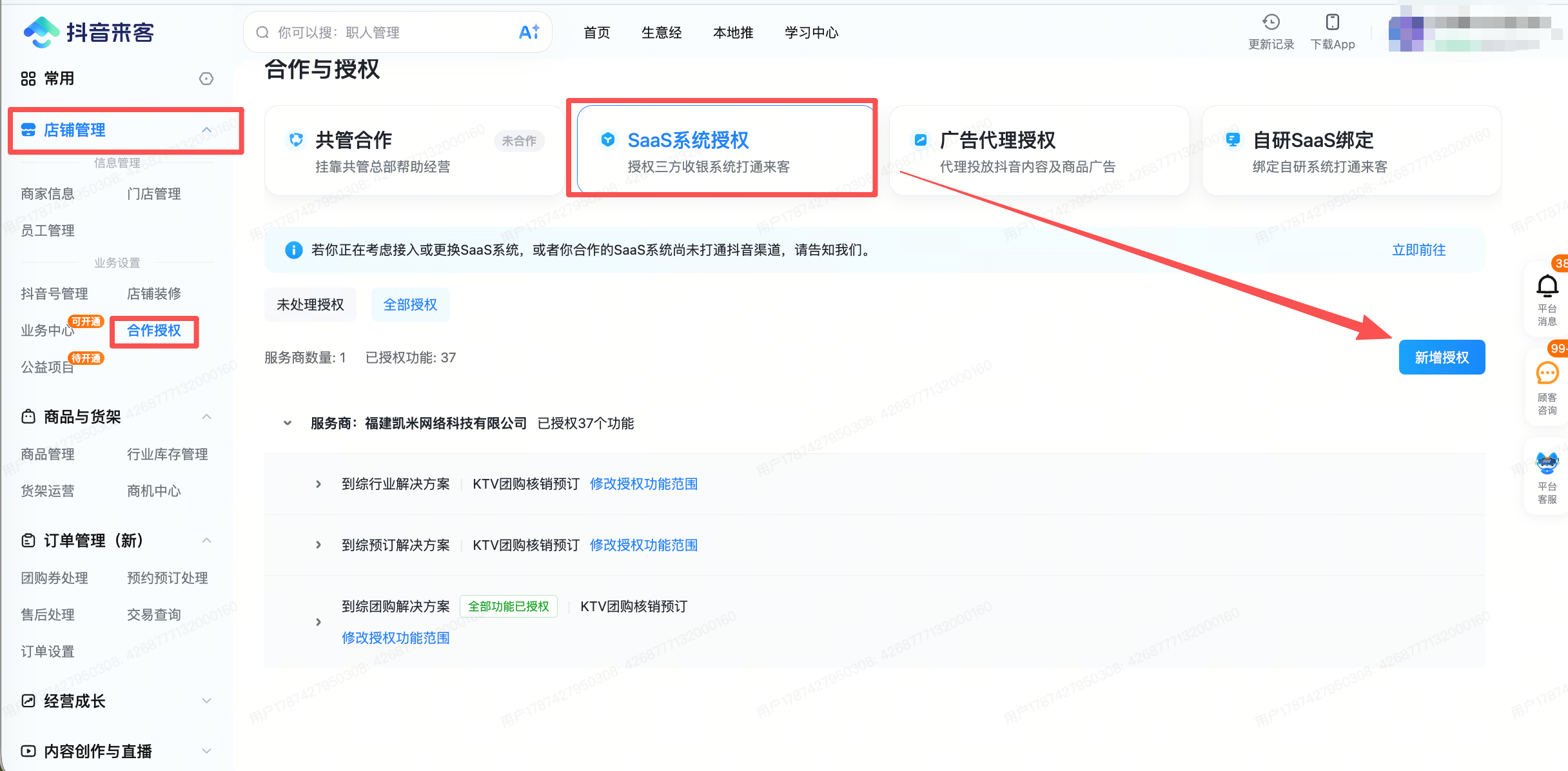The width and height of the screenshot is (1568, 771).
Task: Expand 到综行业解决方案 row
Action: point(318,484)
